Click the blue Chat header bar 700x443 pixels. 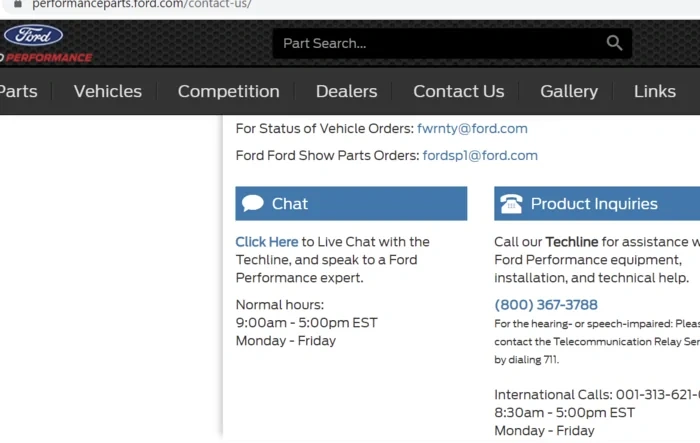(x=351, y=204)
